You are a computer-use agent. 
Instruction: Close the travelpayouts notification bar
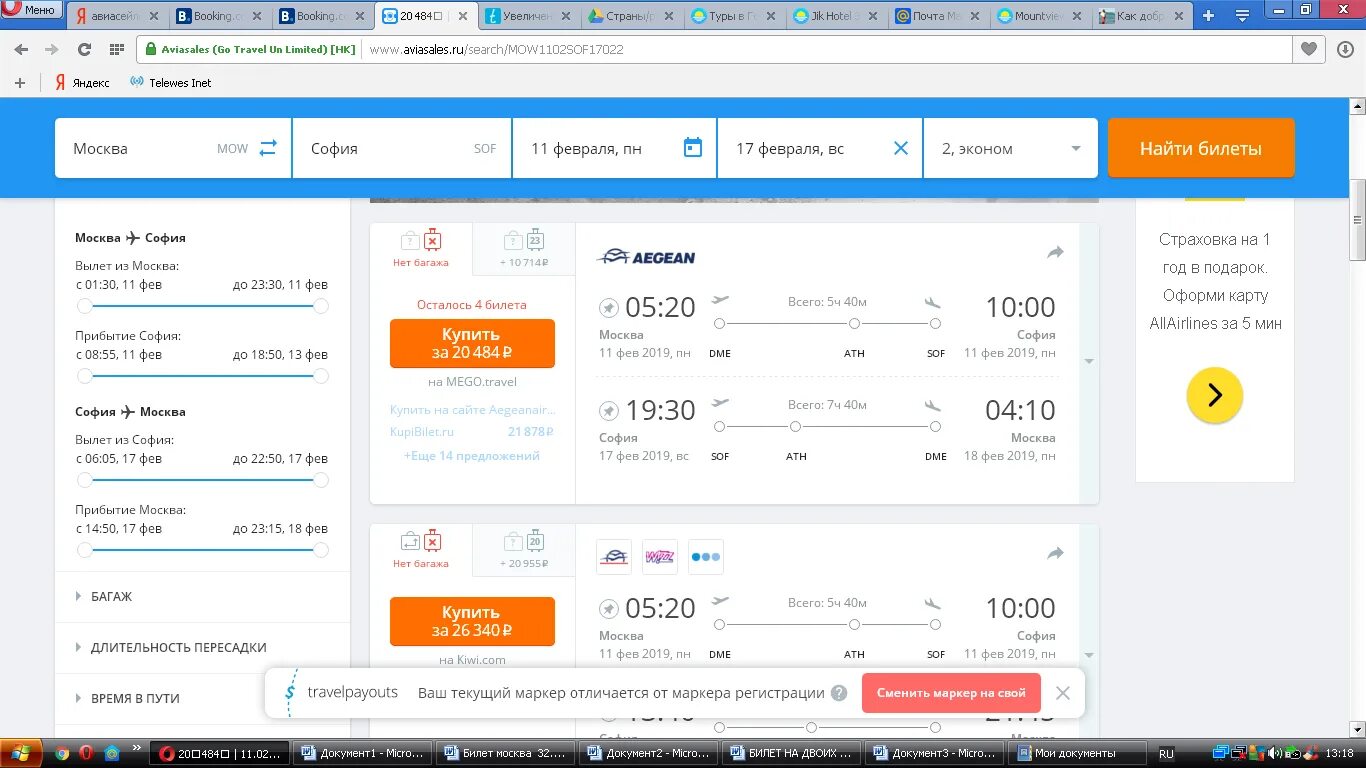click(1063, 693)
